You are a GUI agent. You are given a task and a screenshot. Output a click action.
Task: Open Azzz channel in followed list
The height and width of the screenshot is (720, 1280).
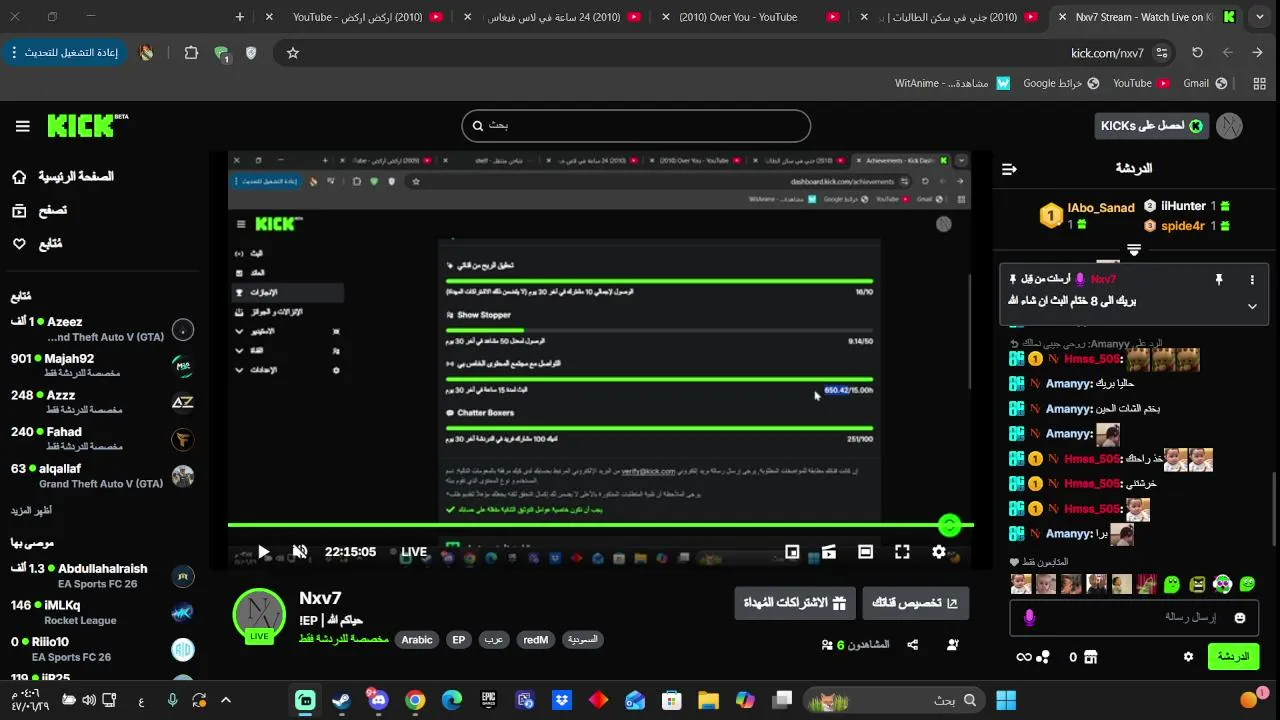click(x=100, y=402)
